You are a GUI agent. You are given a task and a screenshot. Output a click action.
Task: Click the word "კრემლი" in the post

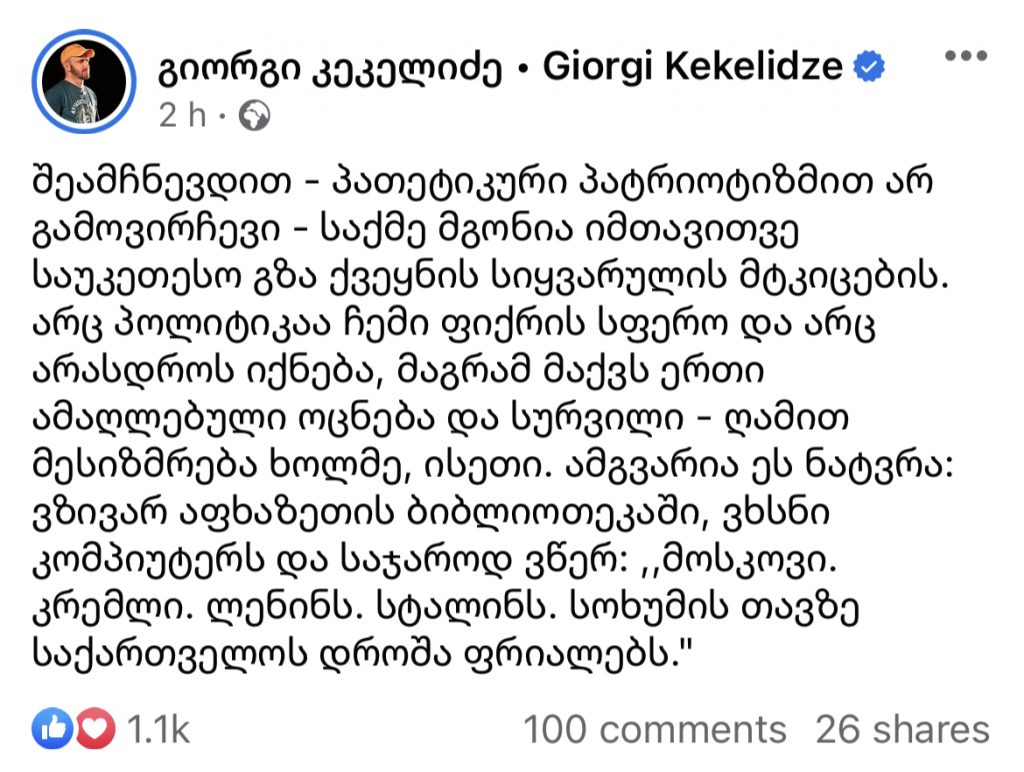point(104,609)
